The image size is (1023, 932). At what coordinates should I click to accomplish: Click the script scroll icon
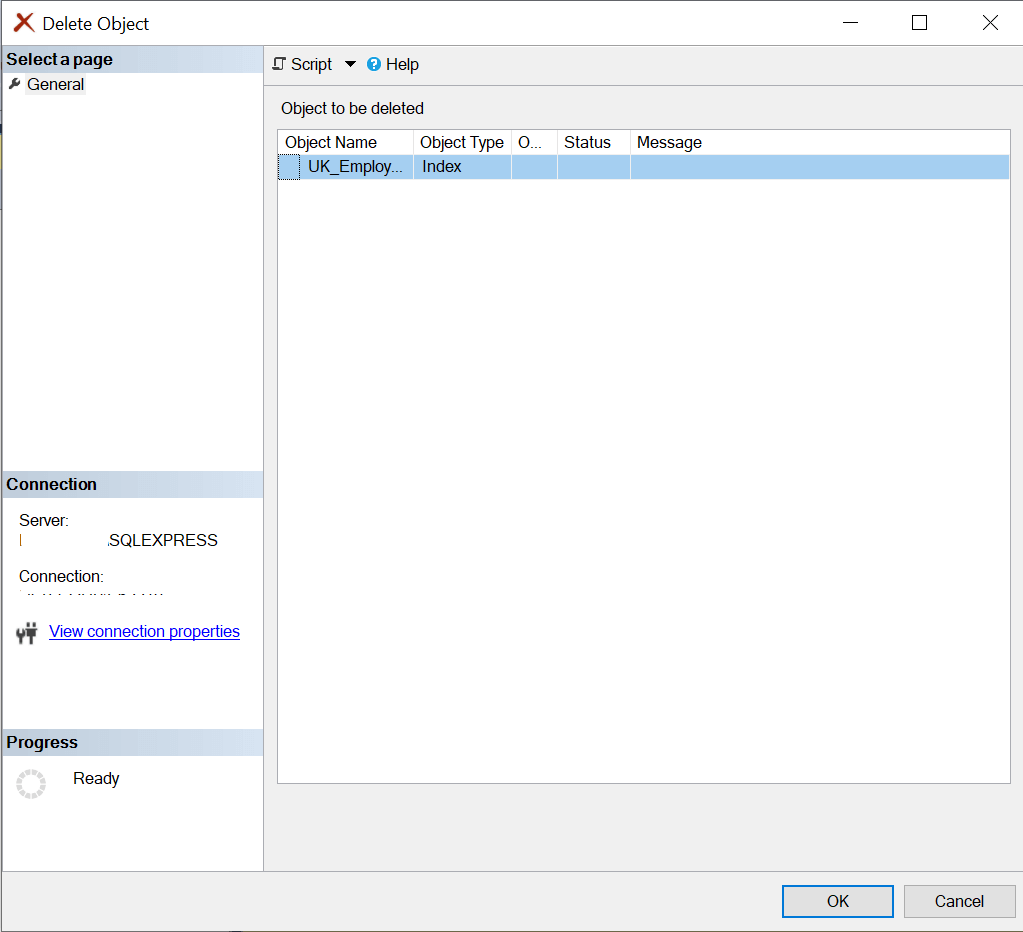coord(279,64)
